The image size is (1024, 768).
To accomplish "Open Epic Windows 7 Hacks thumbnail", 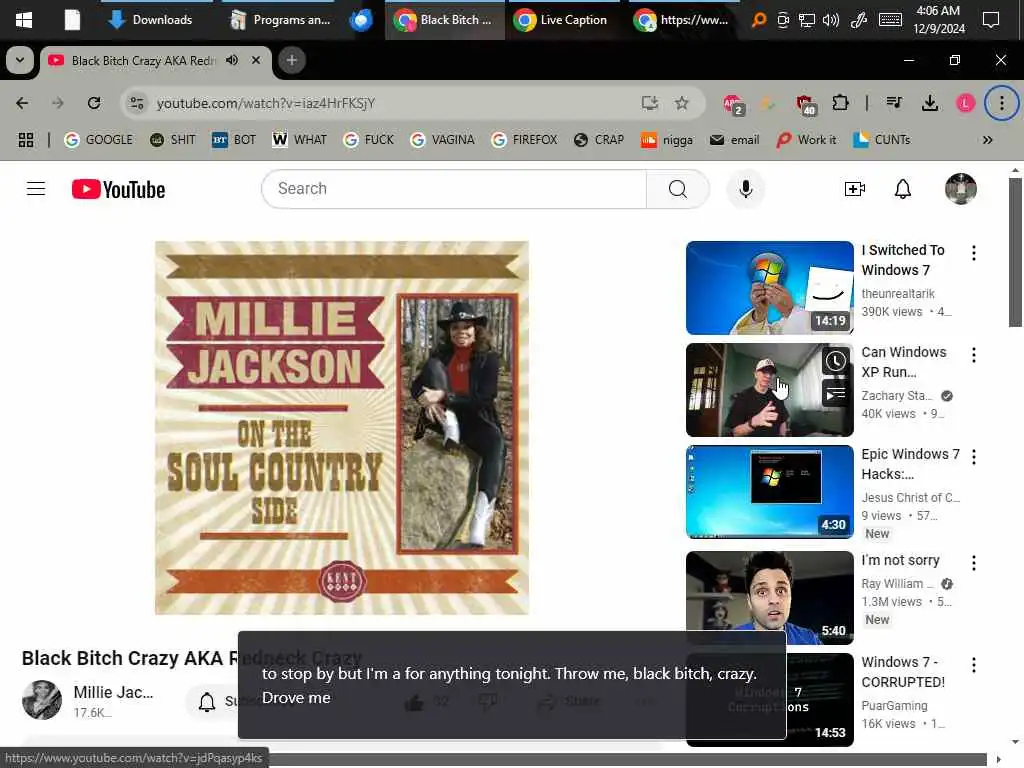I will coord(769,492).
